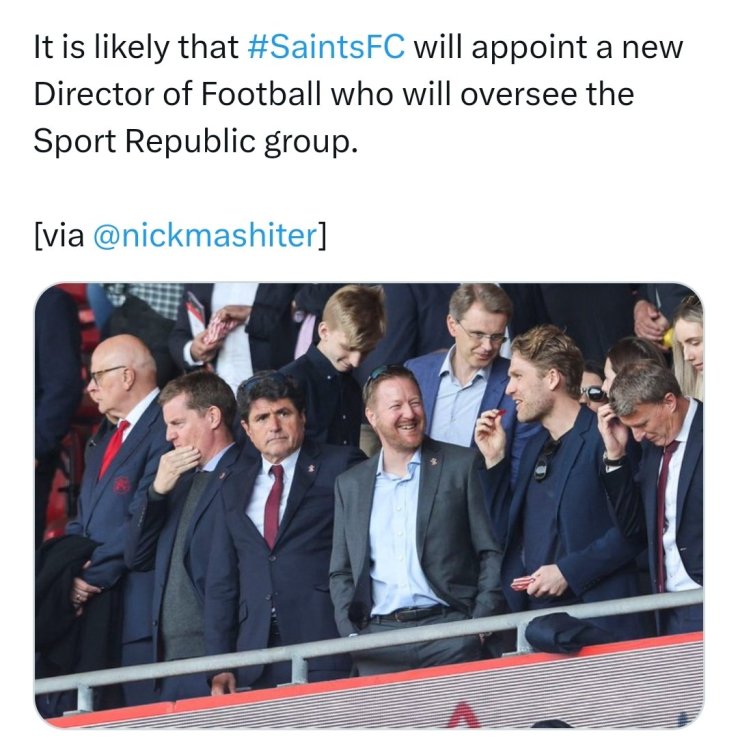This screenshot has width=738, height=750.
Task: Click the "[via" text before the mention
Action: 58,237
